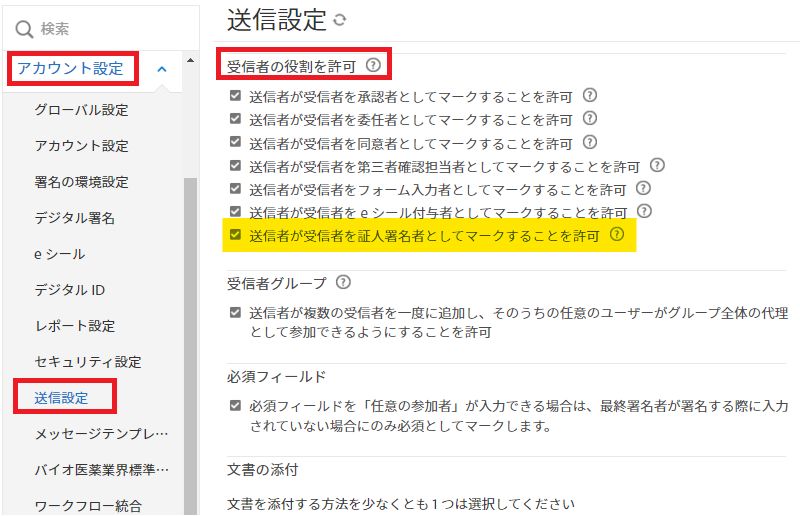Click label 送信者が受信者を承認者としてマークすることを許可
The image size is (800, 516).
click(x=411, y=97)
